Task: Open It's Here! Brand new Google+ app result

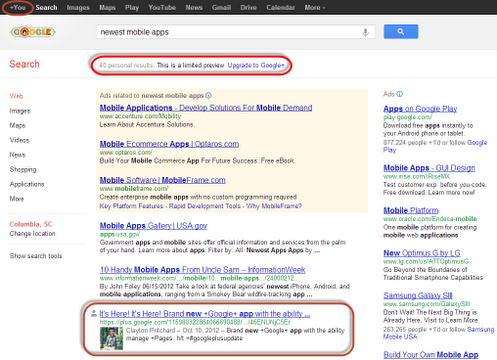Action: pyautogui.click(x=205, y=314)
